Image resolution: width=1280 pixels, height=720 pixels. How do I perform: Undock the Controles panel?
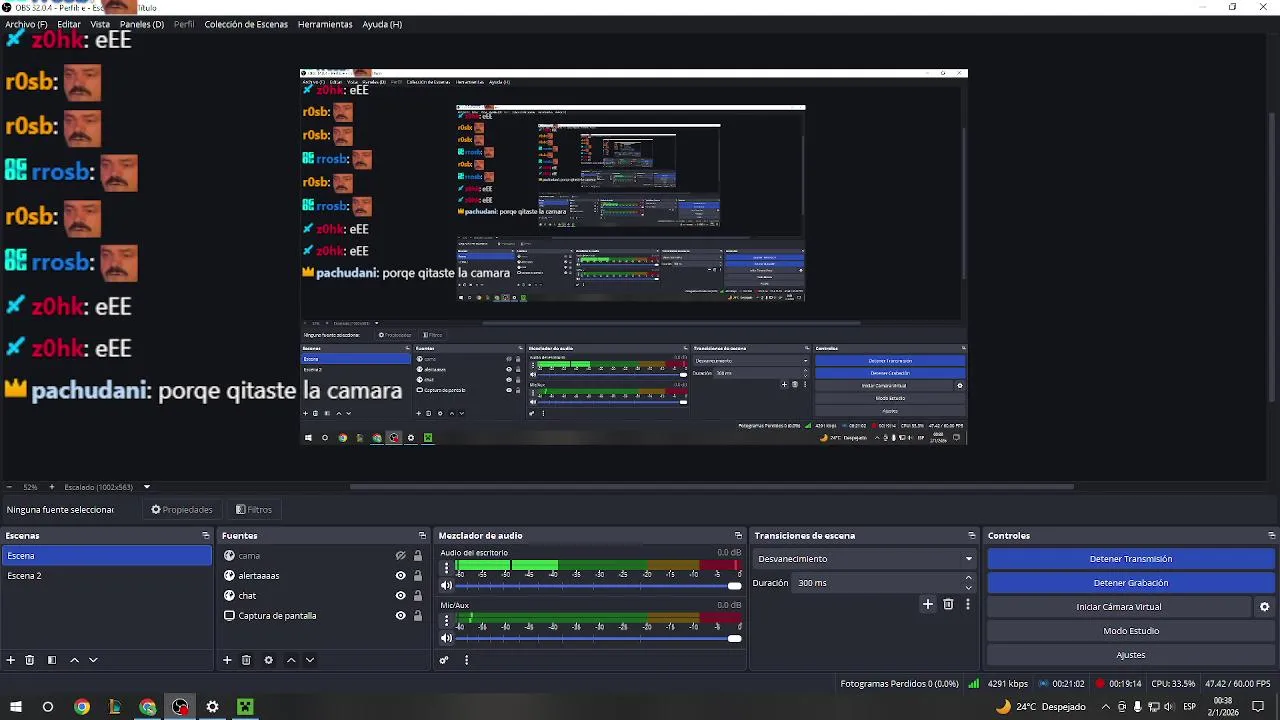tap(1271, 536)
